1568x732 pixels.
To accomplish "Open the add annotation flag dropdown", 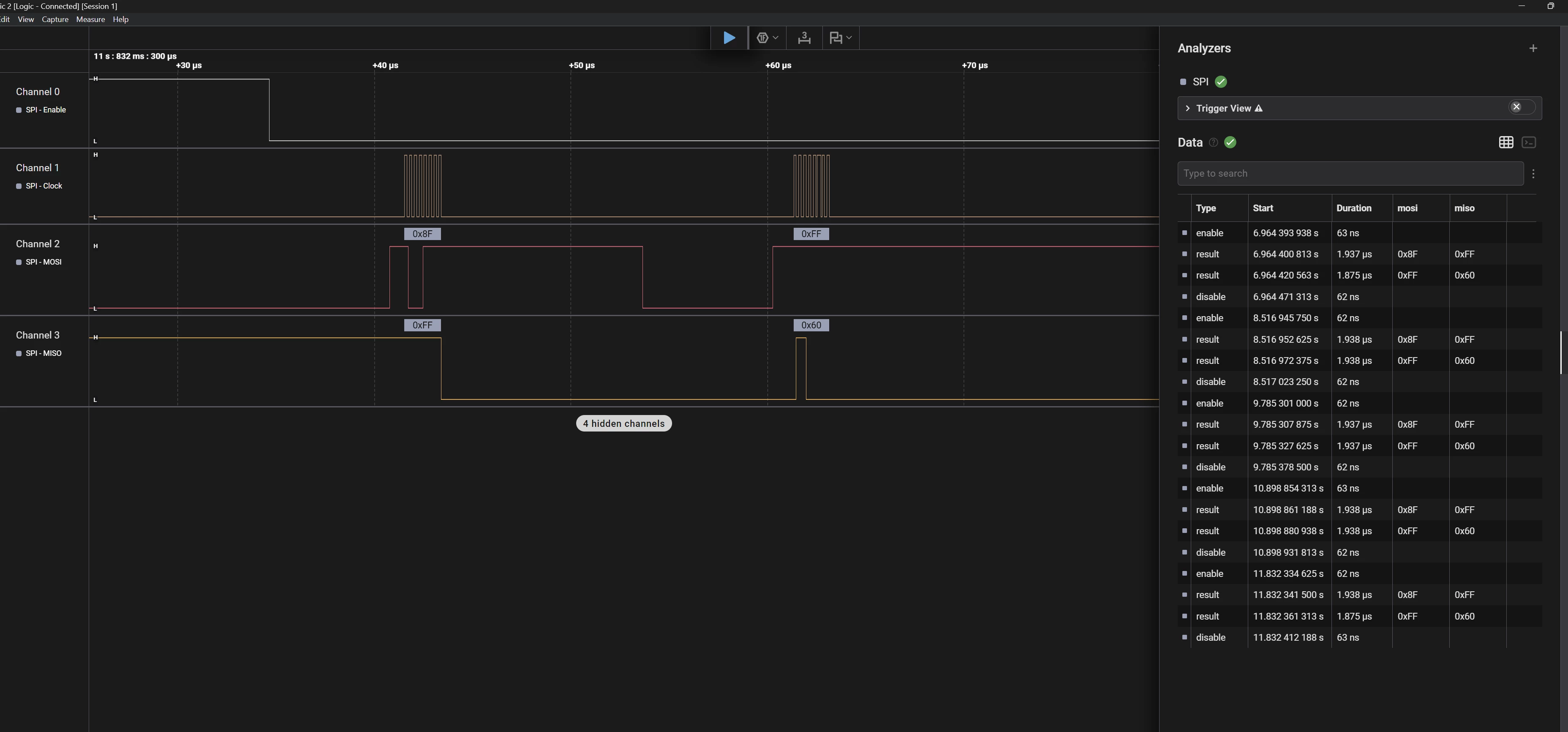I will click(841, 38).
